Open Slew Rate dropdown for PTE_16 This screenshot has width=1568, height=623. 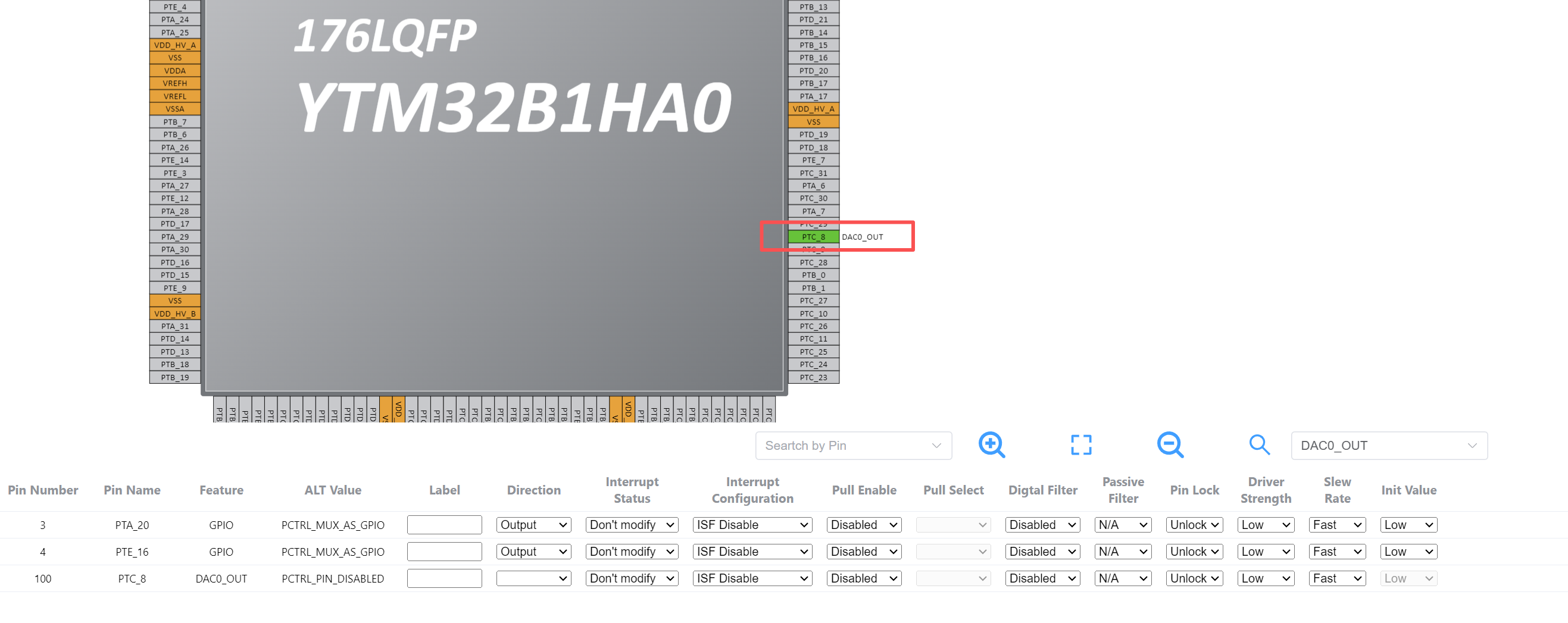click(1336, 551)
